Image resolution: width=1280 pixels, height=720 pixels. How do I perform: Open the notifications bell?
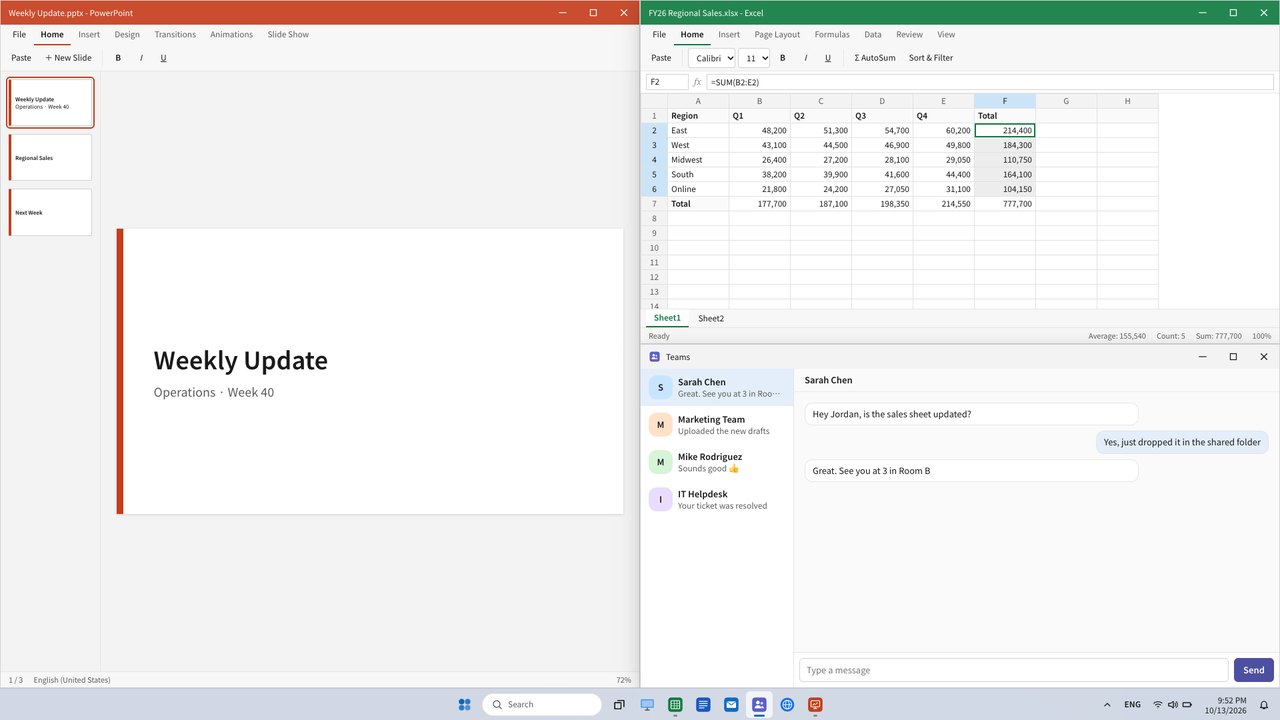[x=1264, y=705]
